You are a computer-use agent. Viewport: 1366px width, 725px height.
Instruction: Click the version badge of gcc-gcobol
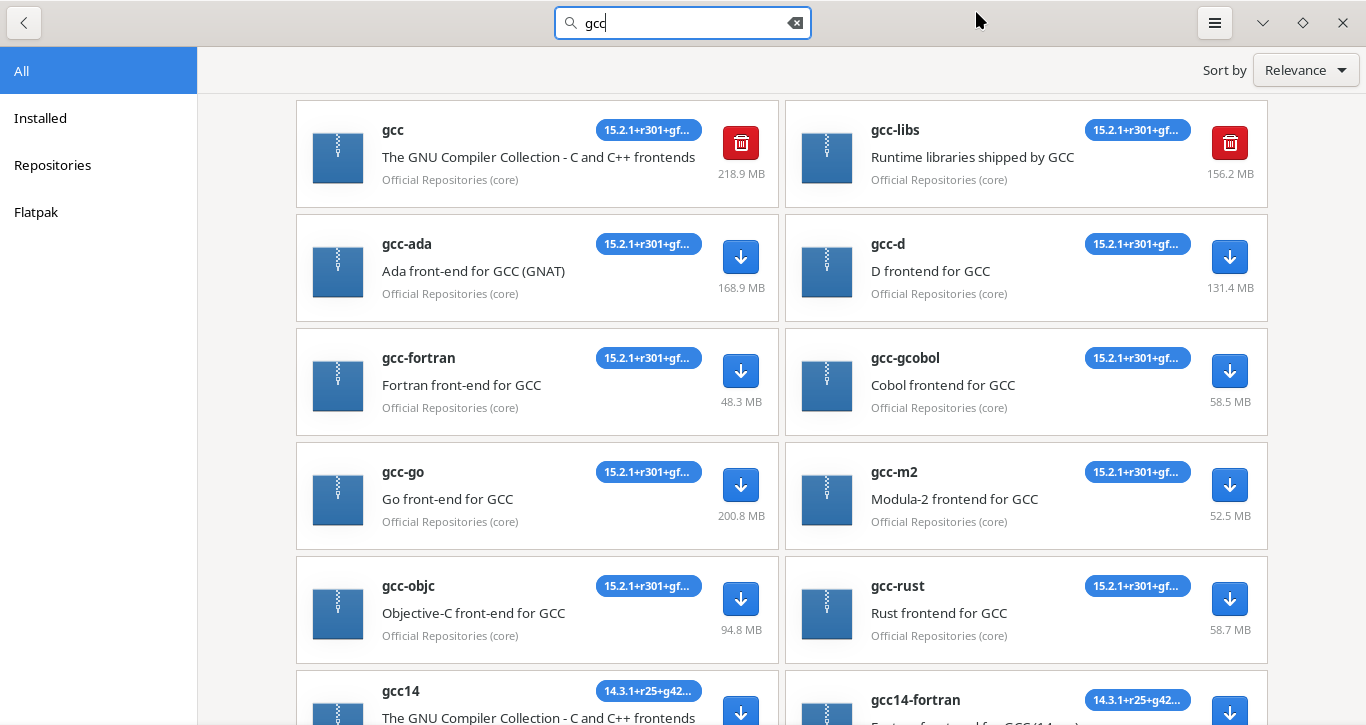1138,358
